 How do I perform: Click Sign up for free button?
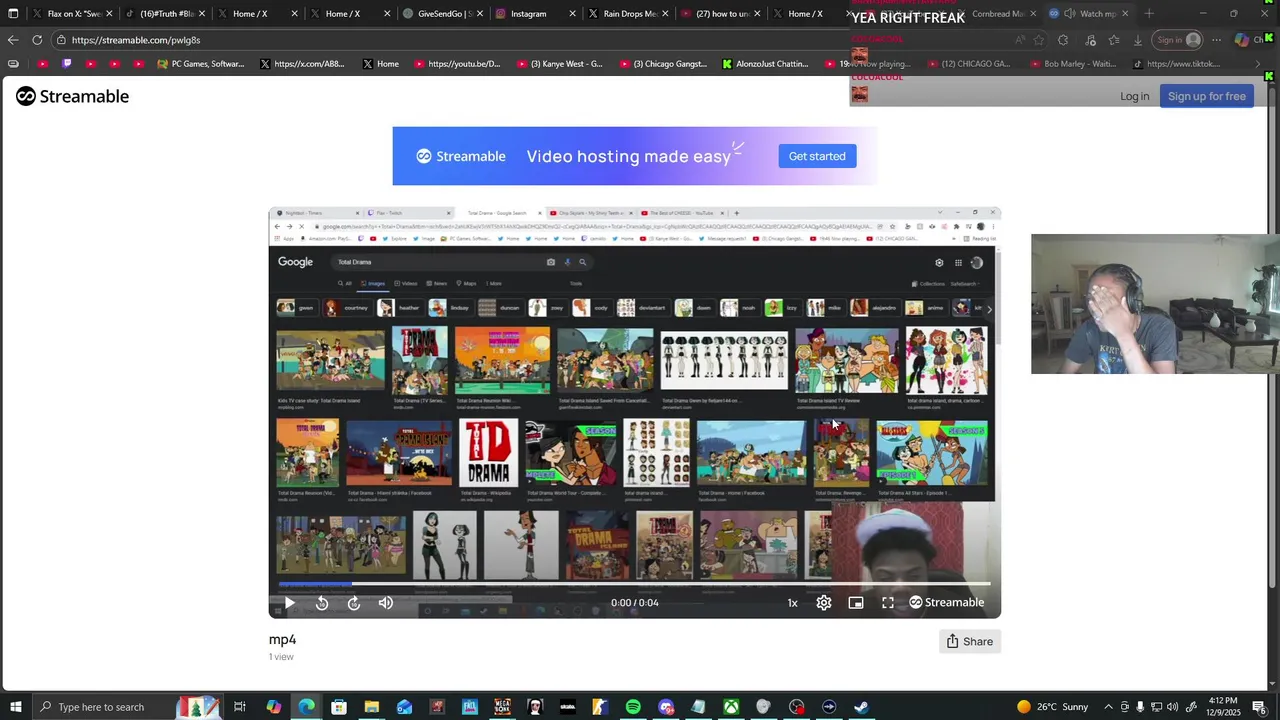(x=1206, y=96)
